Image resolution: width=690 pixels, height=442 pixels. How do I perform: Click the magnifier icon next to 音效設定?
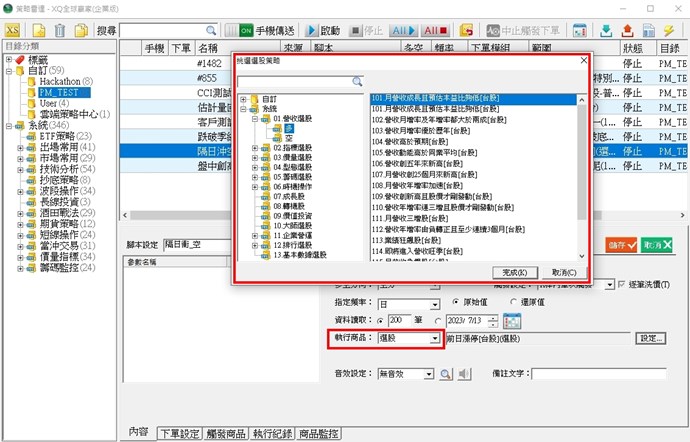point(446,374)
